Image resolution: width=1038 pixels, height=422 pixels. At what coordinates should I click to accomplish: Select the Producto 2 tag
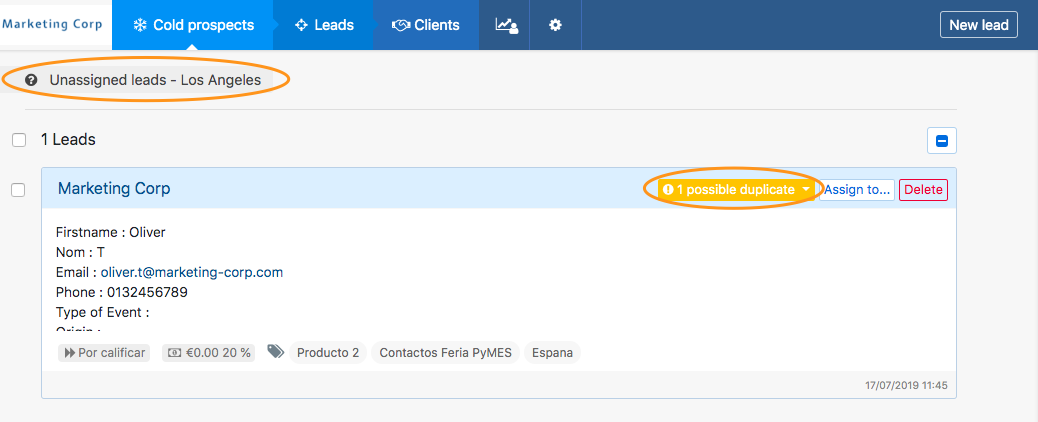point(328,352)
